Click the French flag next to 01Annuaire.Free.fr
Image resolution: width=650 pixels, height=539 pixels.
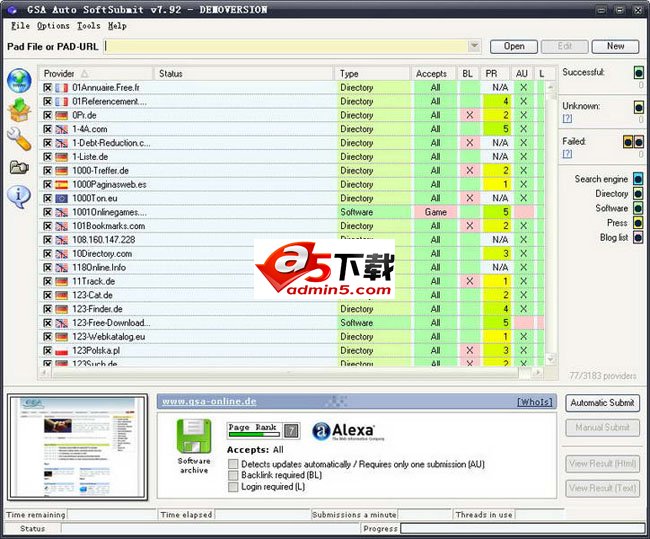coord(61,88)
